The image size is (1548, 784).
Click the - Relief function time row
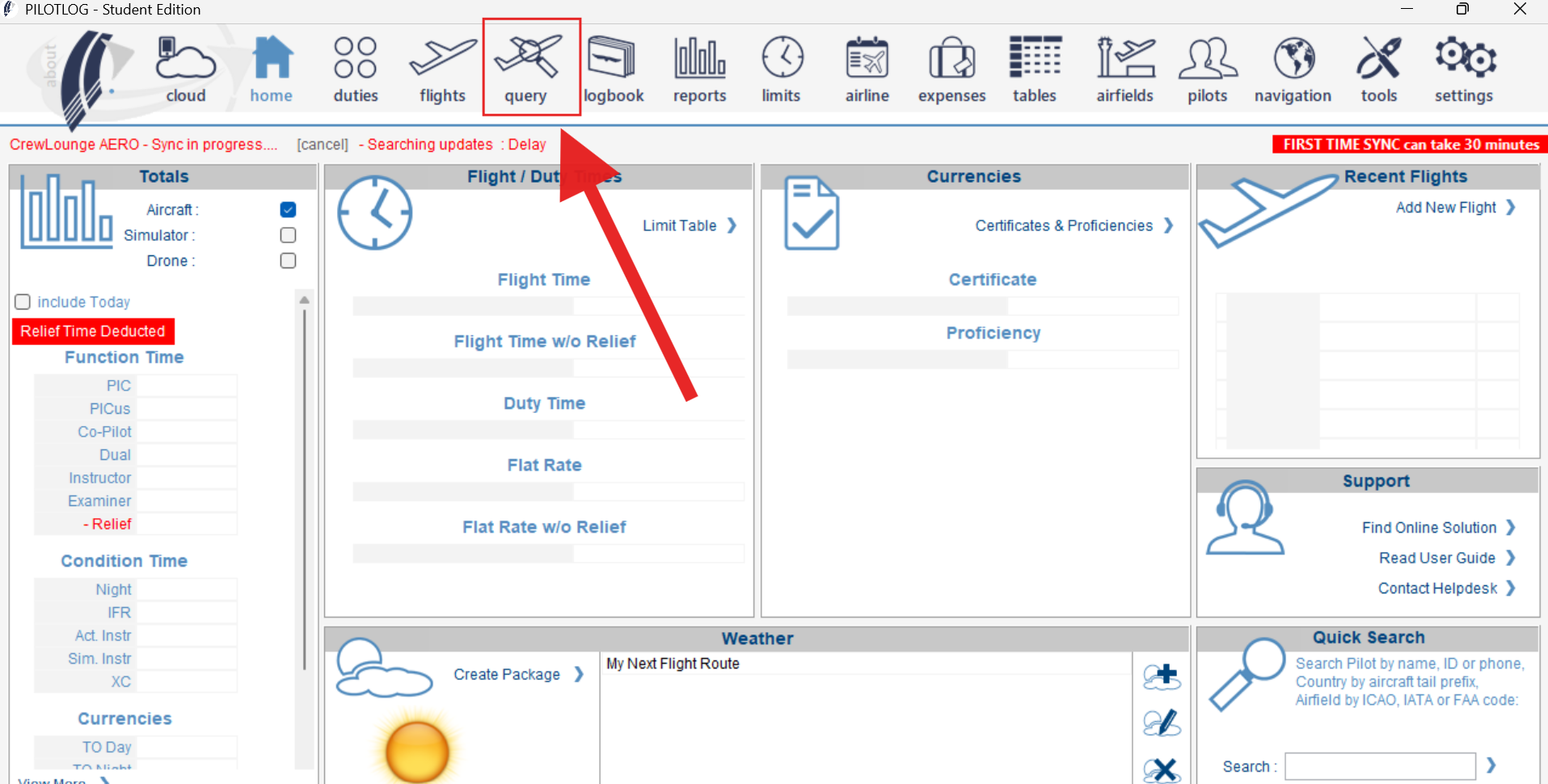click(136, 524)
